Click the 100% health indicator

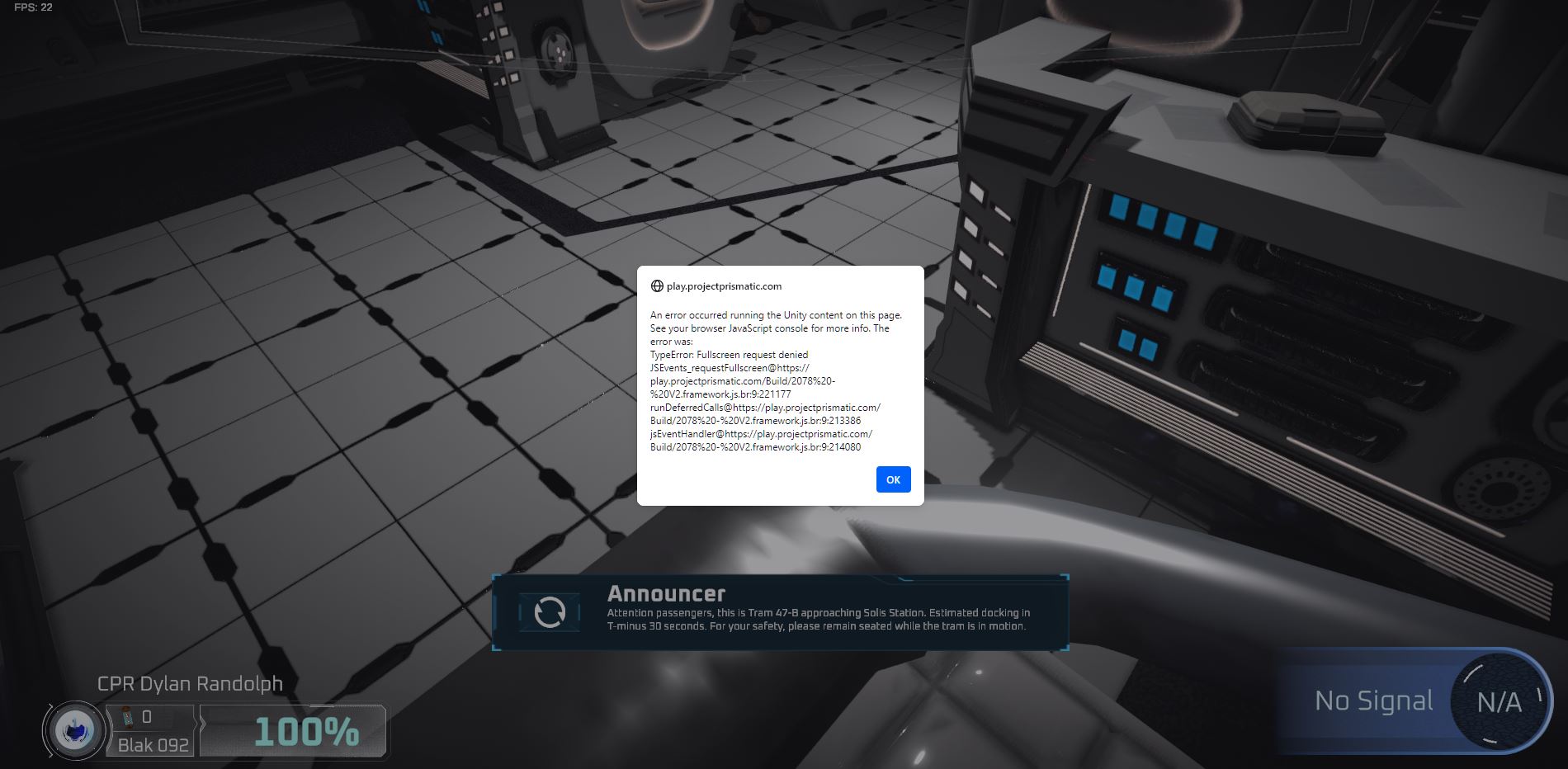click(306, 732)
